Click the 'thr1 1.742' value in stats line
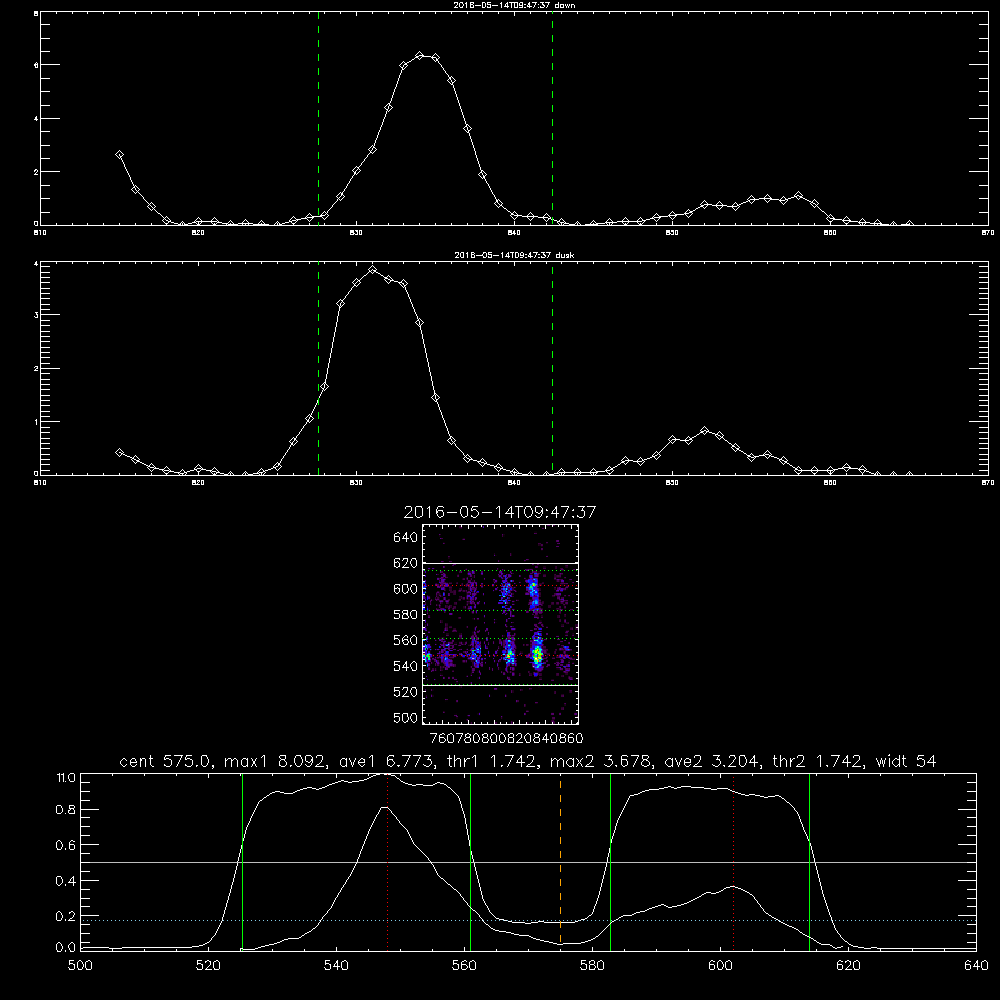 coord(492,761)
